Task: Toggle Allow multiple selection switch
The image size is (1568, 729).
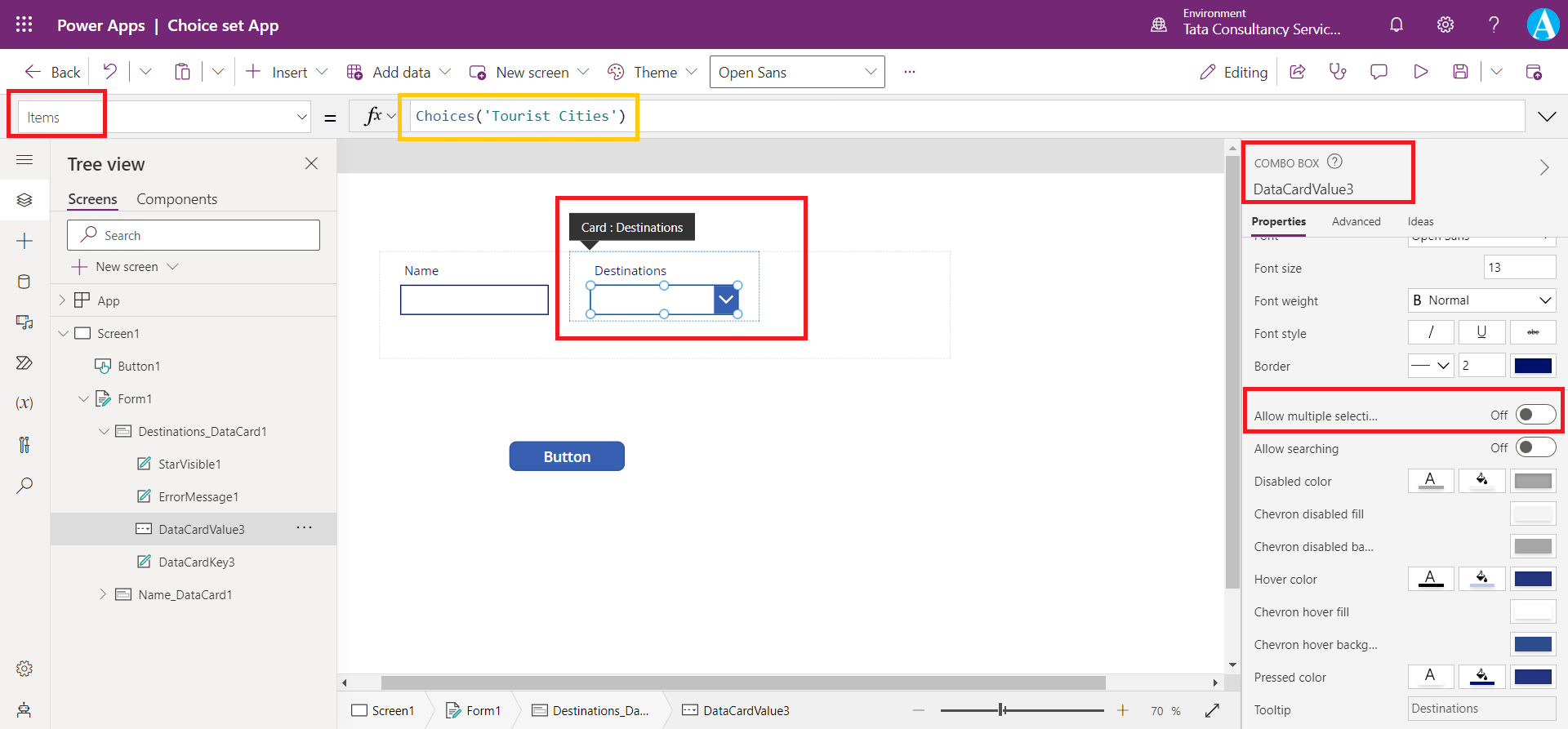Action: (1535, 415)
